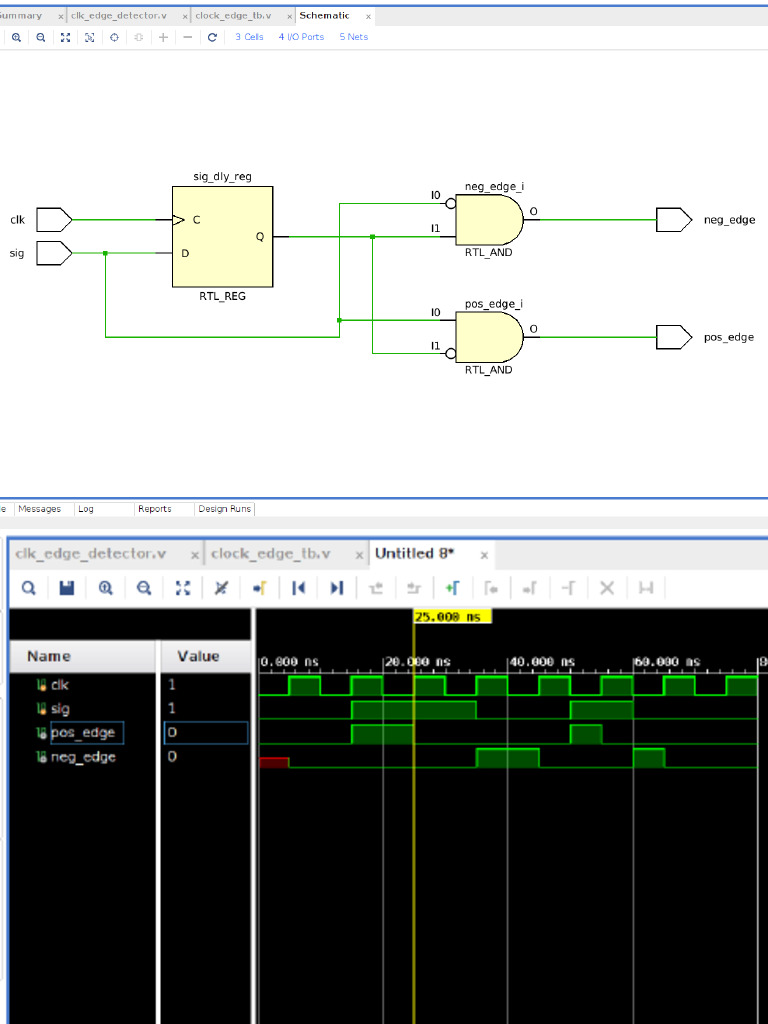768x1024 pixels.
Task: Click the next transition waveform icon
Action: tap(413, 588)
